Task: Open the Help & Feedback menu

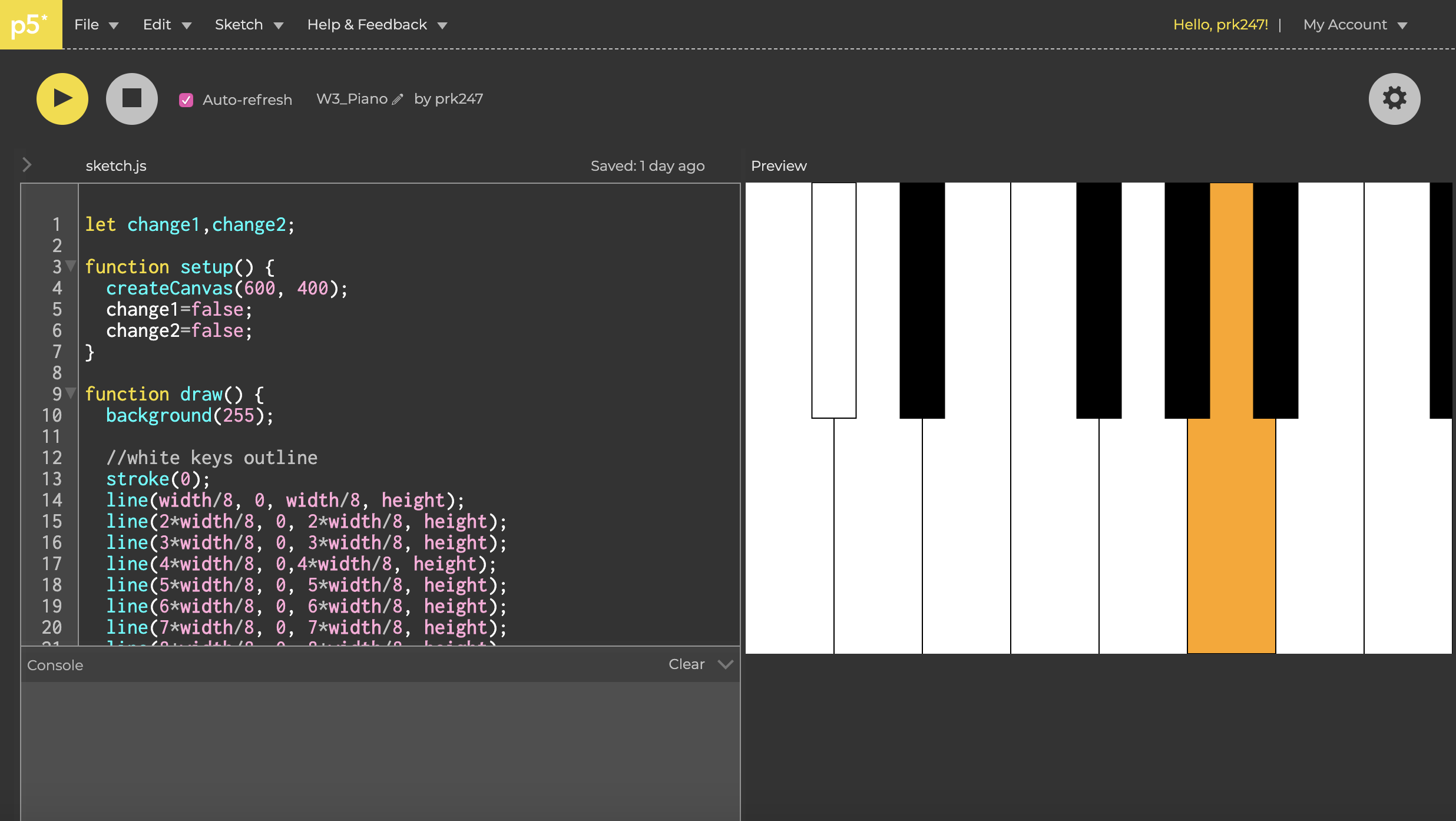Action: click(x=378, y=25)
